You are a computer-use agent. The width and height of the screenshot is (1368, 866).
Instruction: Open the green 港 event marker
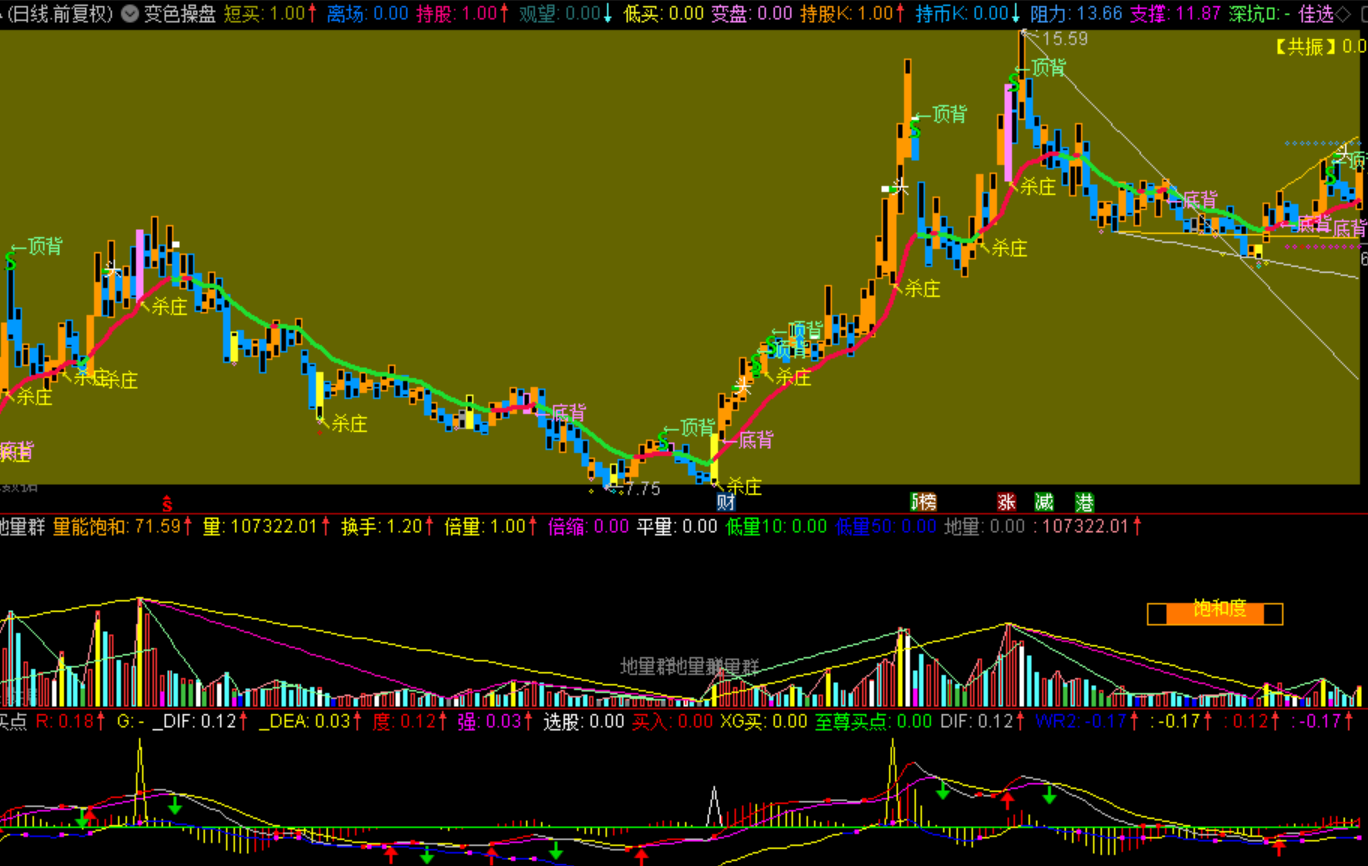coord(1084,502)
